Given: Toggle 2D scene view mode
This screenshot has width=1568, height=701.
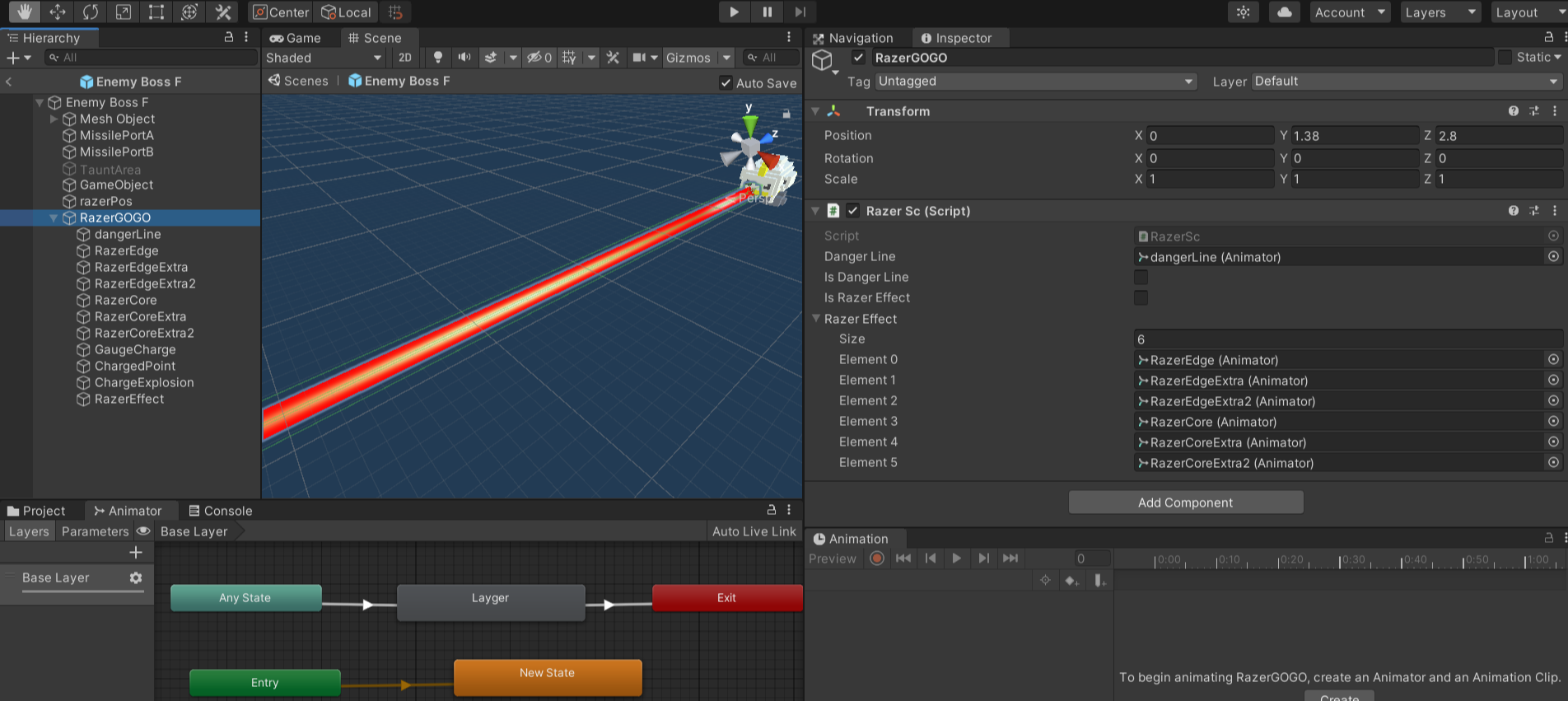Looking at the screenshot, I should pyautogui.click(x=404, y=57).
